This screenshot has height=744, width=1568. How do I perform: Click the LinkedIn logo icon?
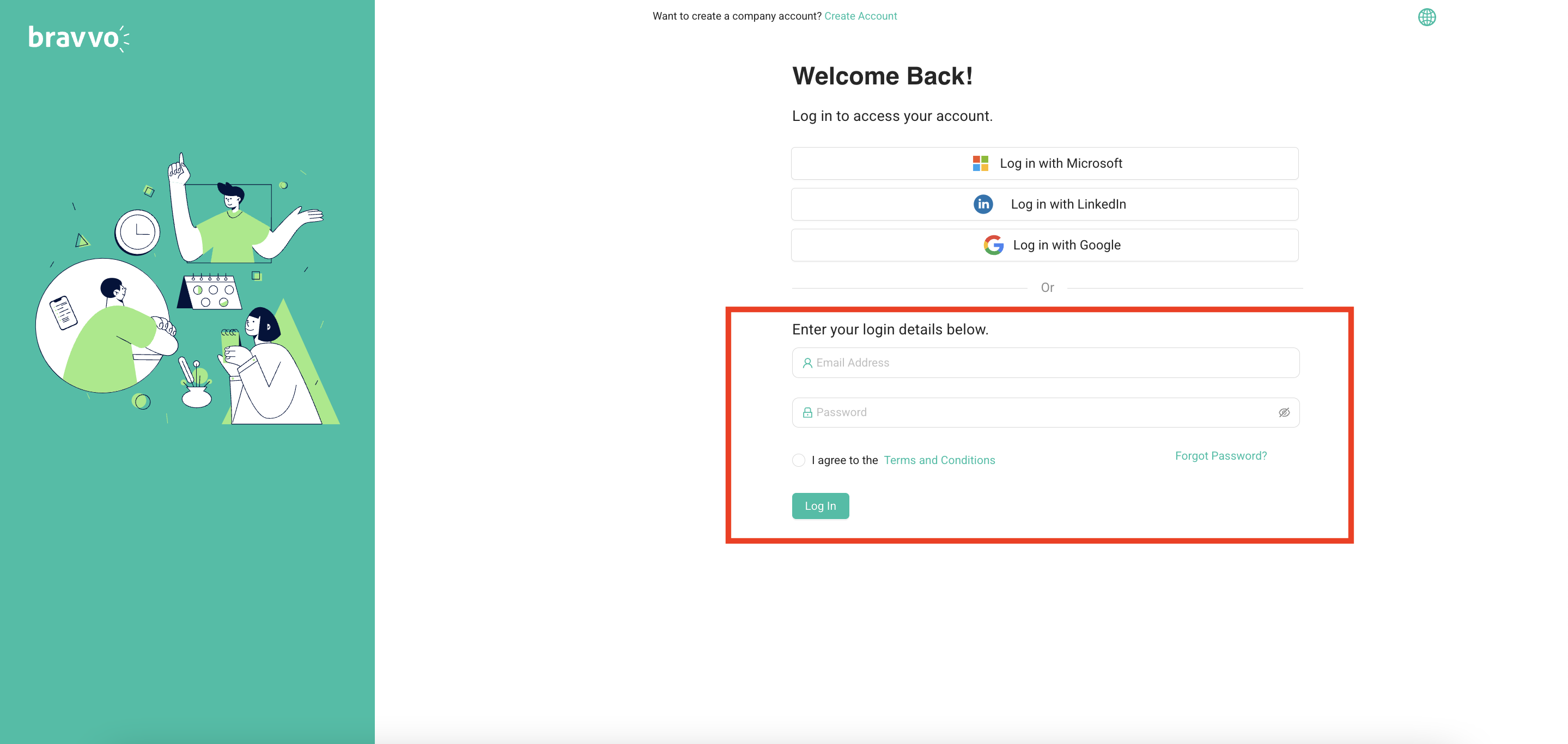point(983,204)
